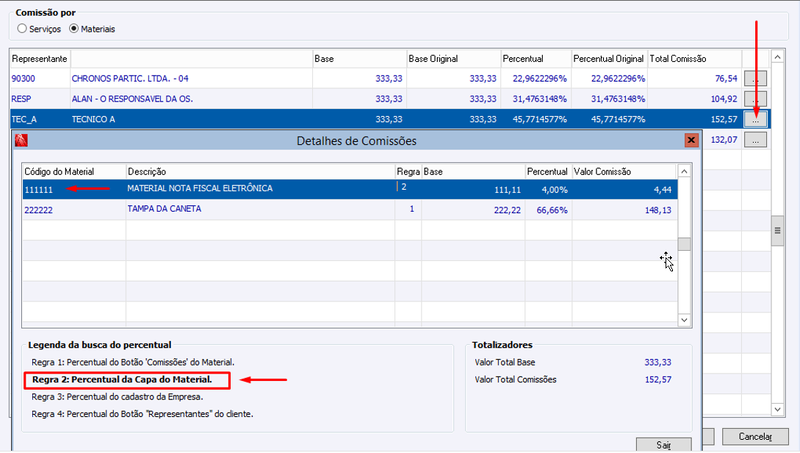
Task: Click the Representante column header
Action: (x=40, y=59)
